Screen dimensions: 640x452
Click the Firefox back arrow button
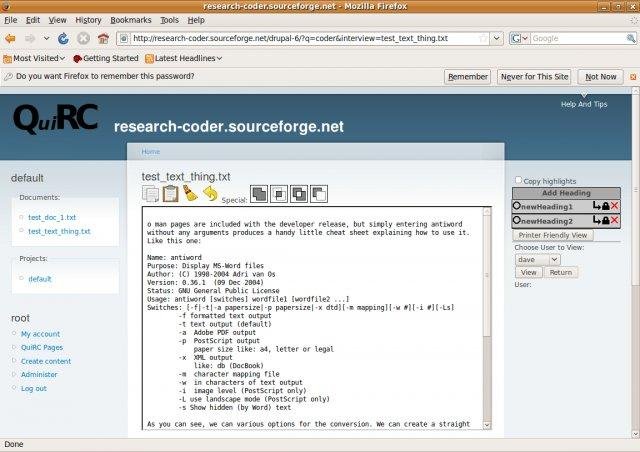(x=10, y=39)
